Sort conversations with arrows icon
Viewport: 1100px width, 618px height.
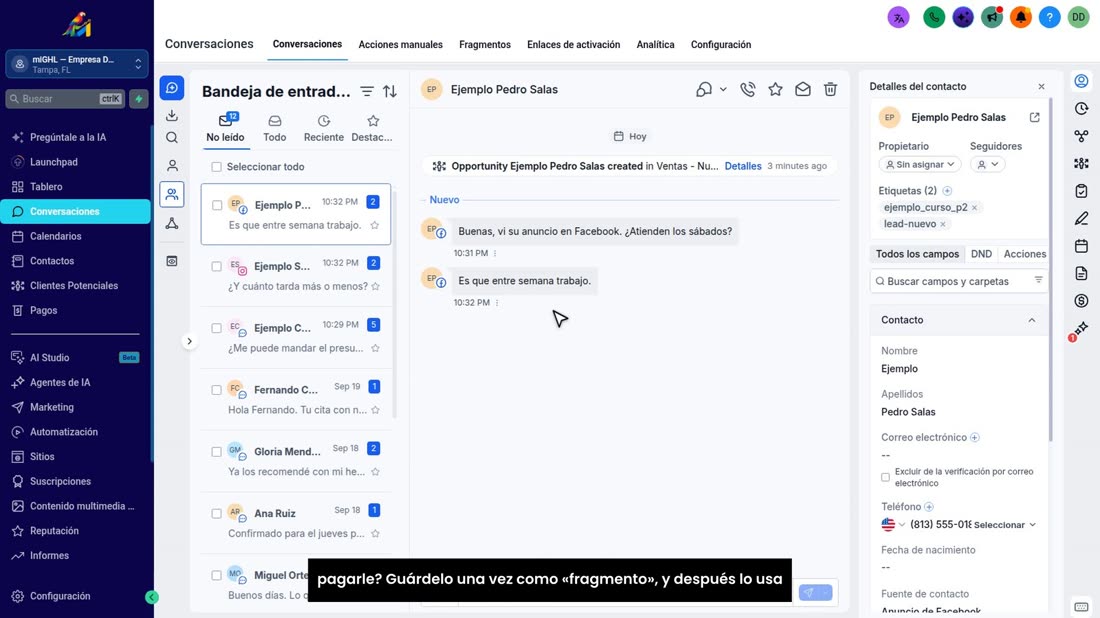tap(390, 91)
